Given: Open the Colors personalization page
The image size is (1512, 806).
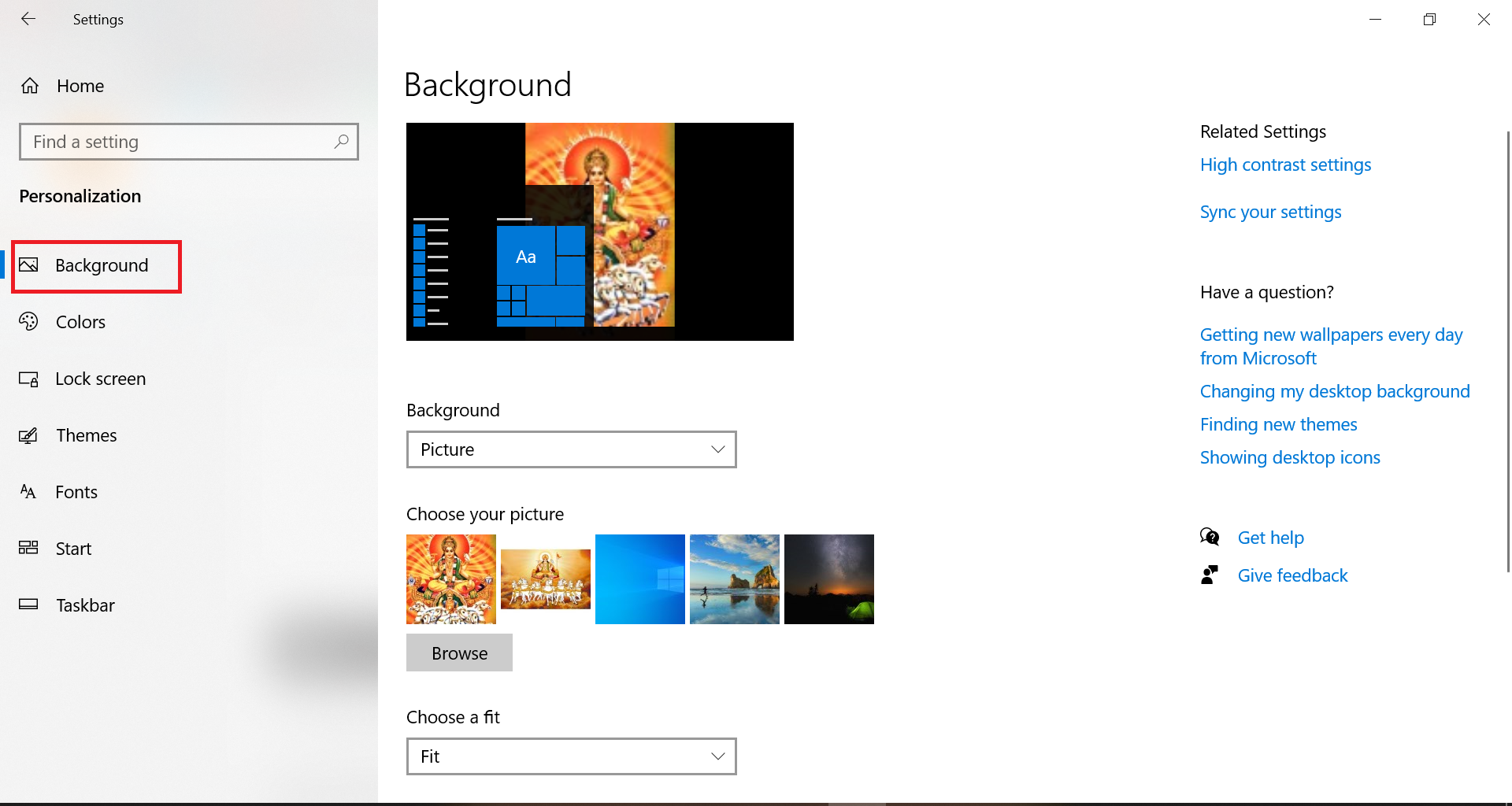Looking at the screenshot, I should 80,322.
